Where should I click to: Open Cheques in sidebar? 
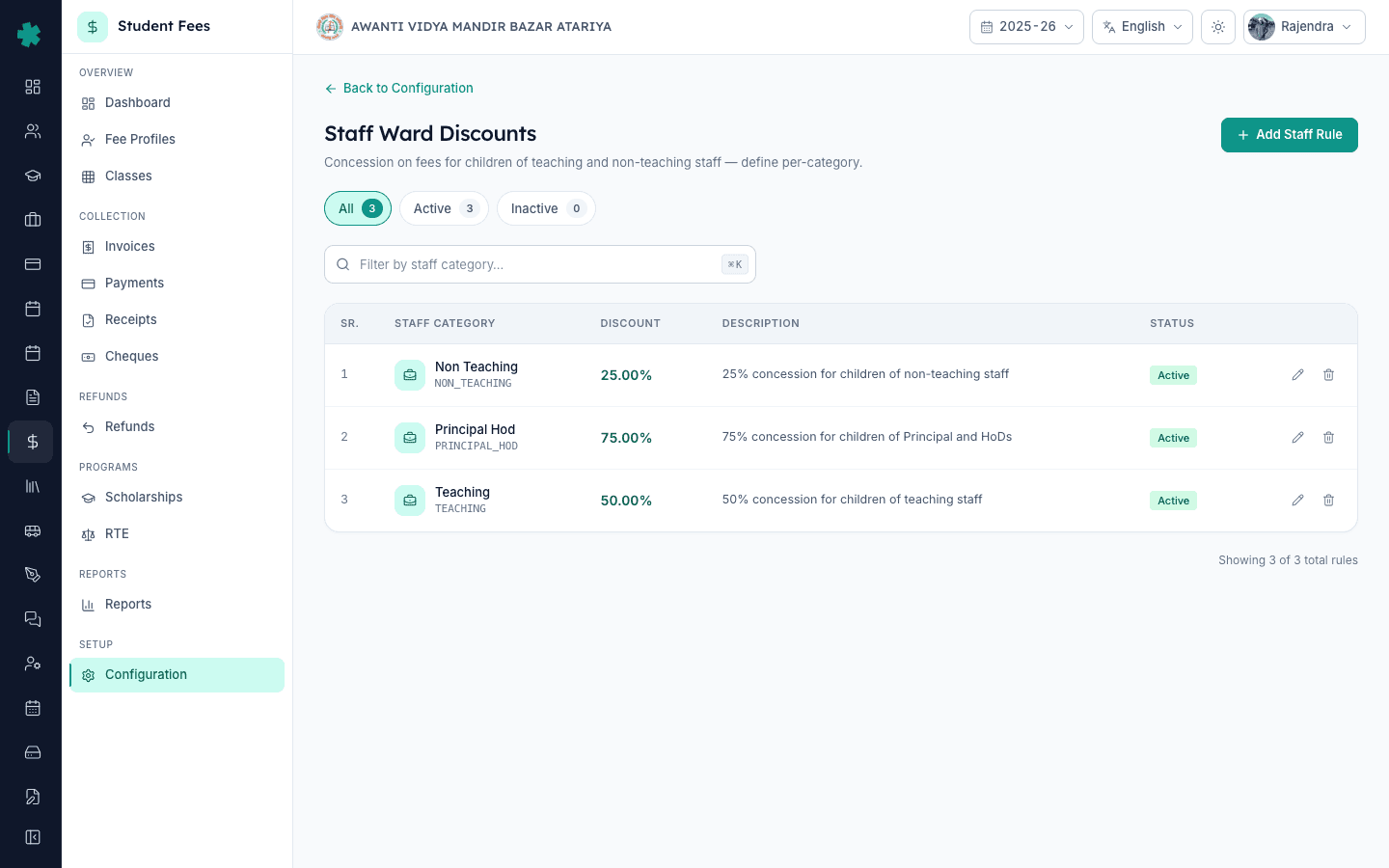(x=177, y=357)
